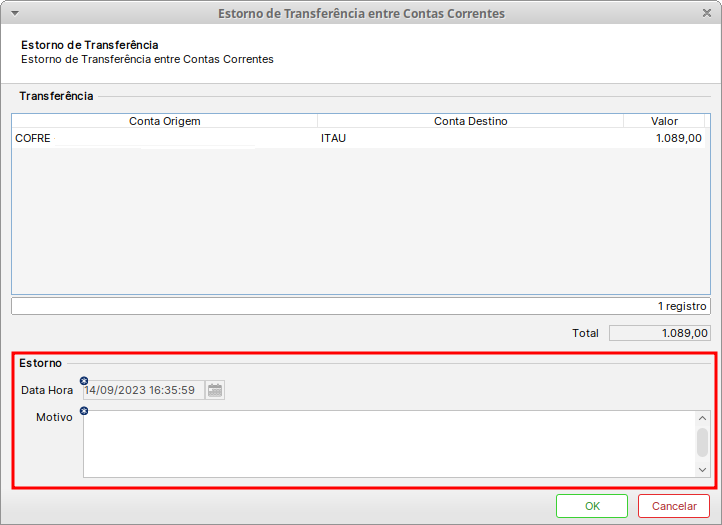Click the required marker beside Data Hora
This screenshot has width=722, height=525.
click(84, 380)
